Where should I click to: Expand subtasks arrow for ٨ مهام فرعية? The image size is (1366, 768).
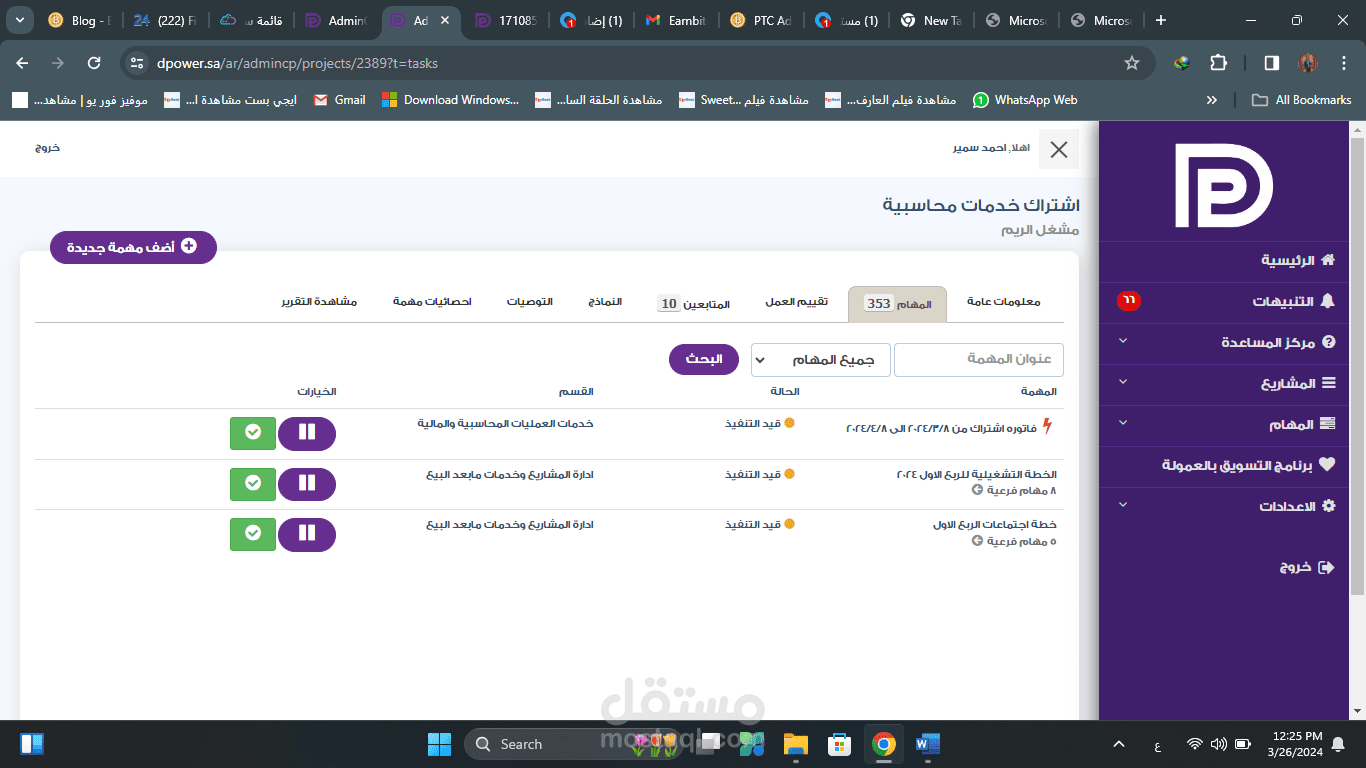tap(977, 490)
